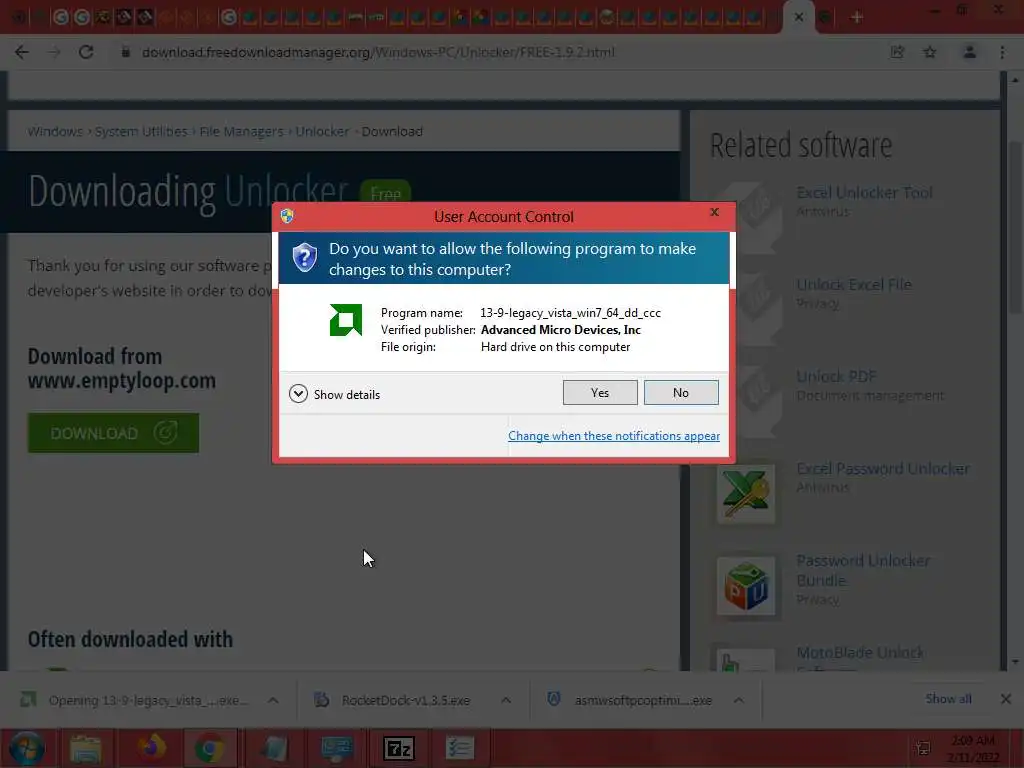Click the first Google favicon tab
1024x768 pixels.
[61, 17]
